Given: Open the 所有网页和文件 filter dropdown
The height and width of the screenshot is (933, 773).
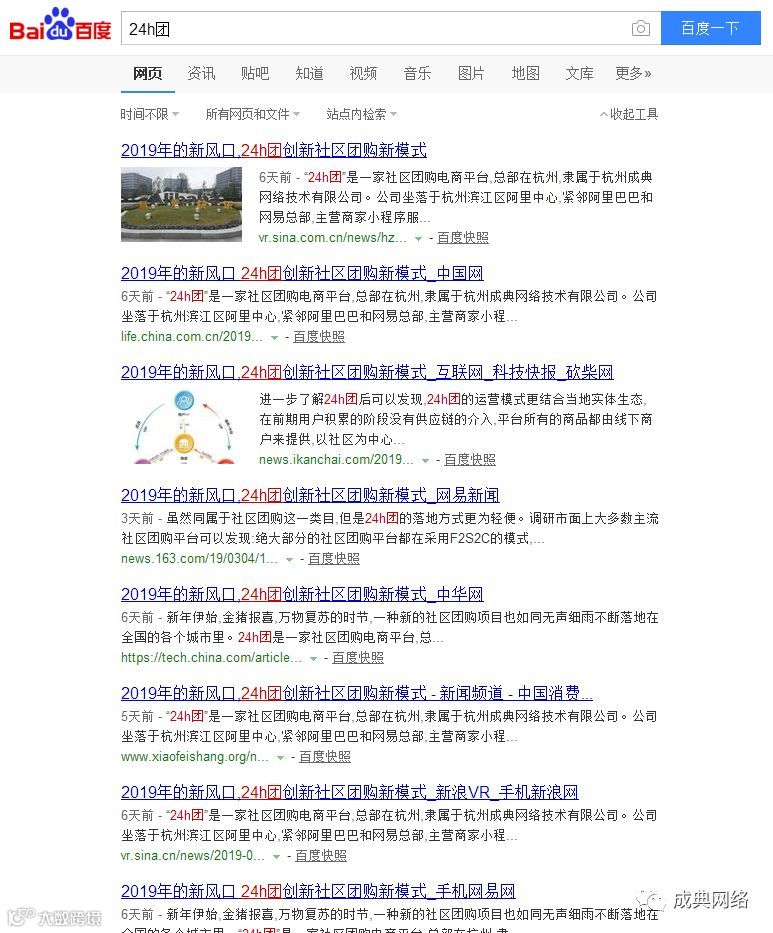Looking at the screenshot, I should point(253,114).
